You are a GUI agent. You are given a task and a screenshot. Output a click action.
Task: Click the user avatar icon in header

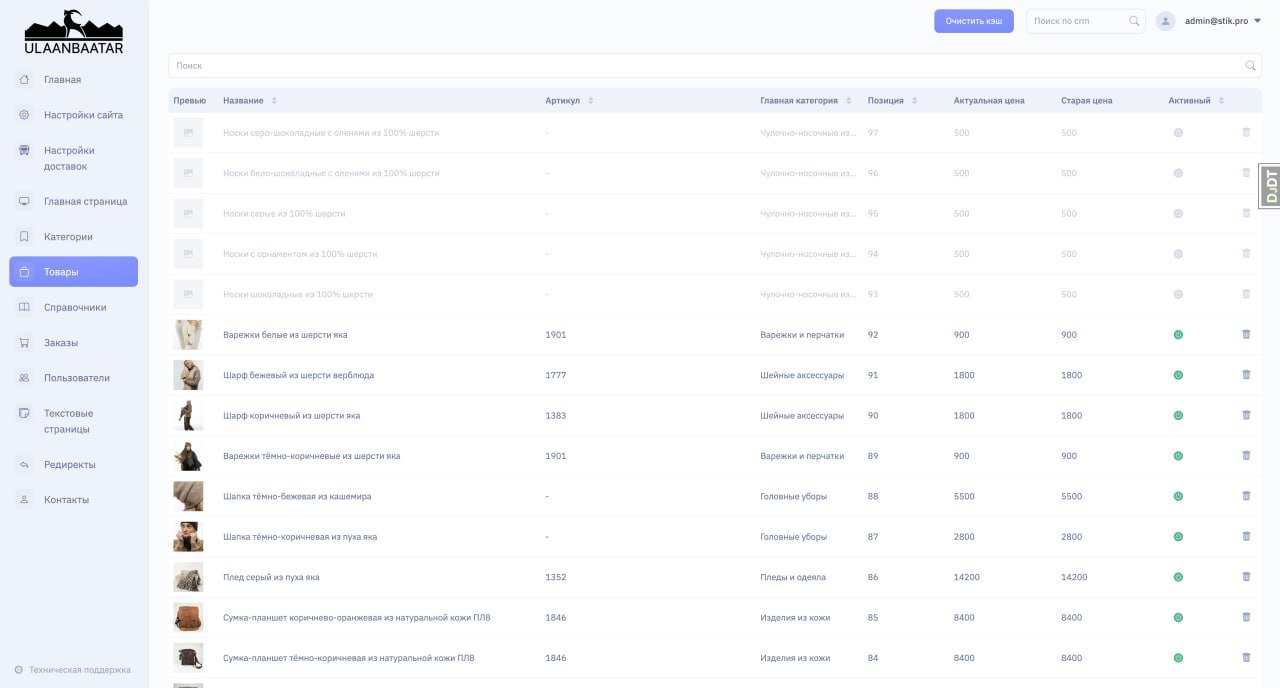coord(1165,21)
